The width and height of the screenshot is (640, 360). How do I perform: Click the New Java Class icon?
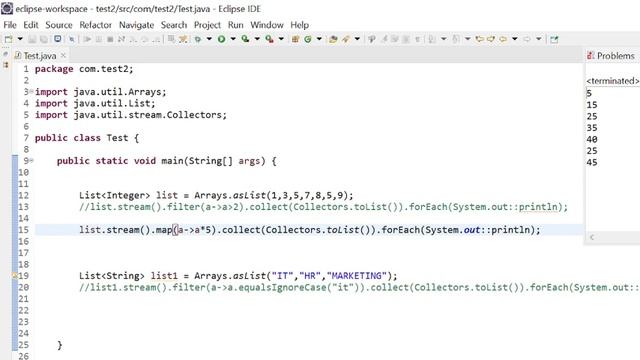pos(308,39)
